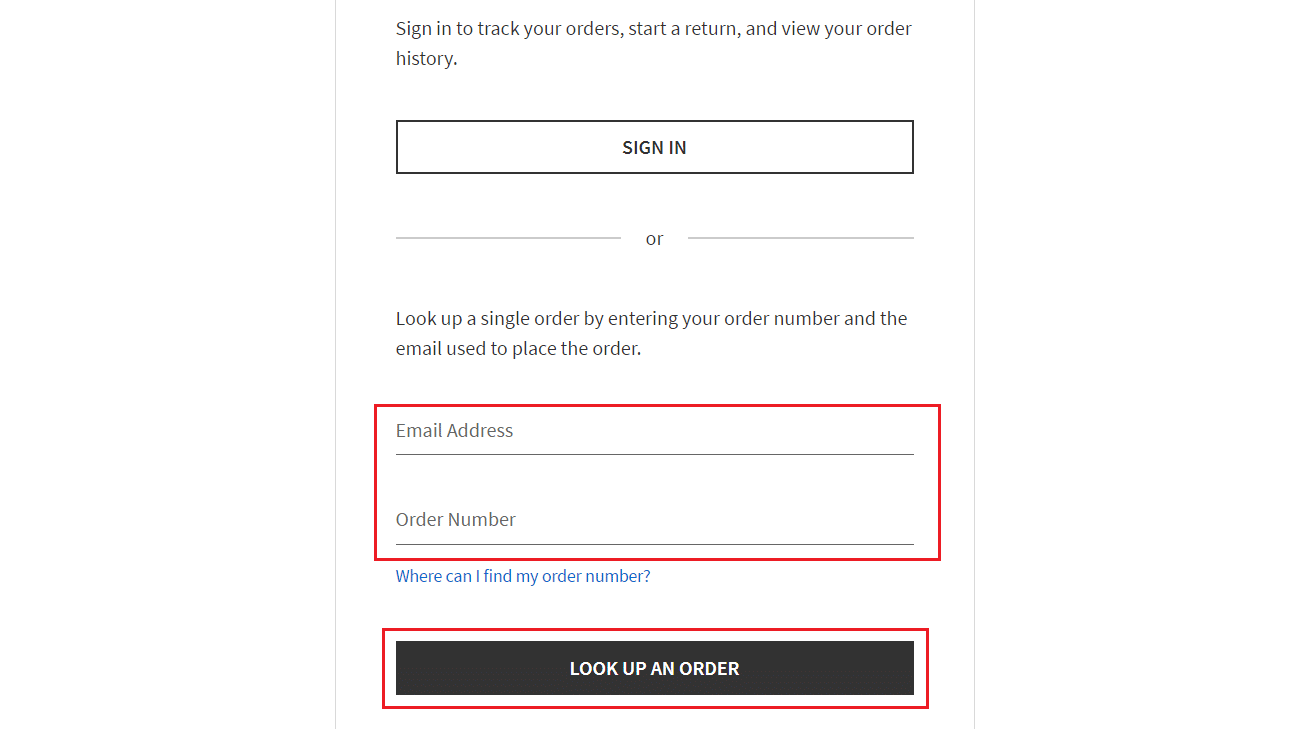Click the SIGN IN button

[654, 147]
